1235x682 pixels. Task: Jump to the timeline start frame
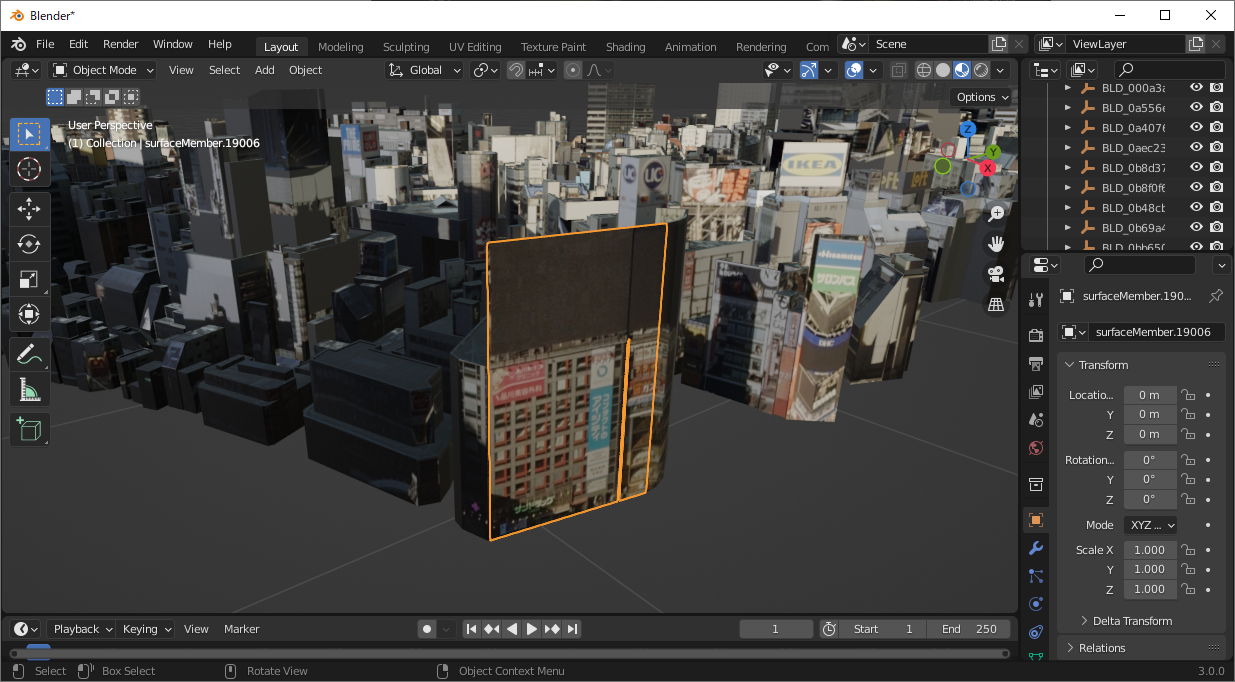tap(472, 629)
